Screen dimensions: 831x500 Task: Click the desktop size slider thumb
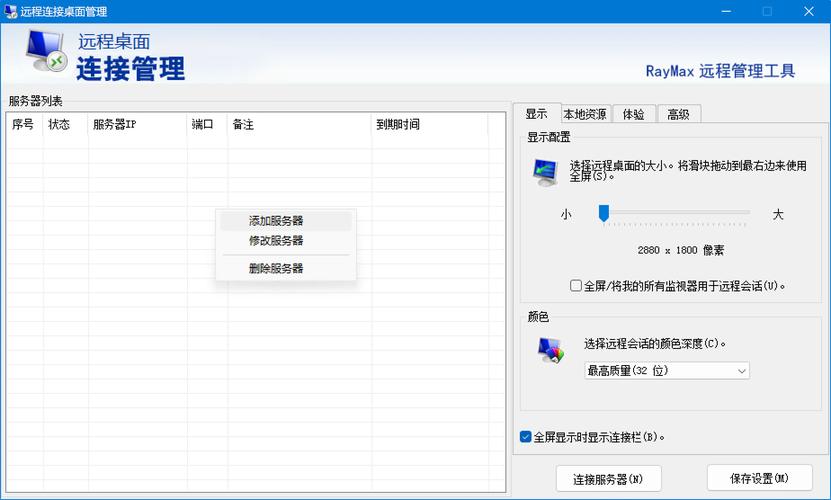pyautogui.click(x=604, y=213)
